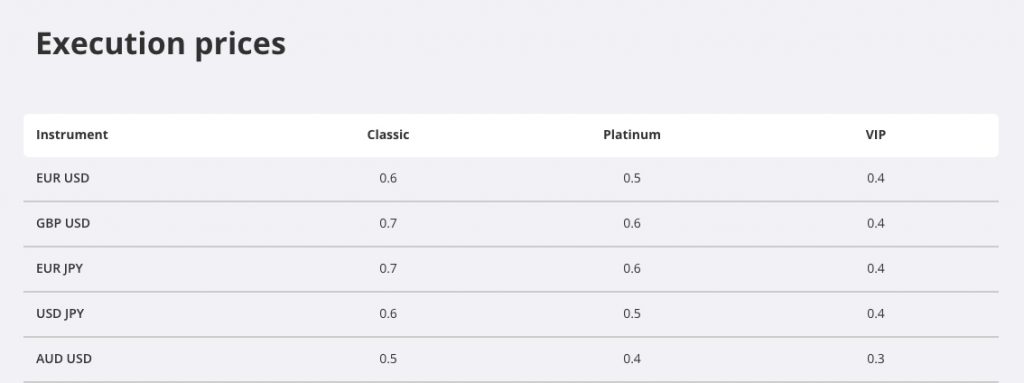Click the GBP USD instrument row
The height and width of the screenshot is (383, 1024).
pyautogui.click(x=511, y=224)
